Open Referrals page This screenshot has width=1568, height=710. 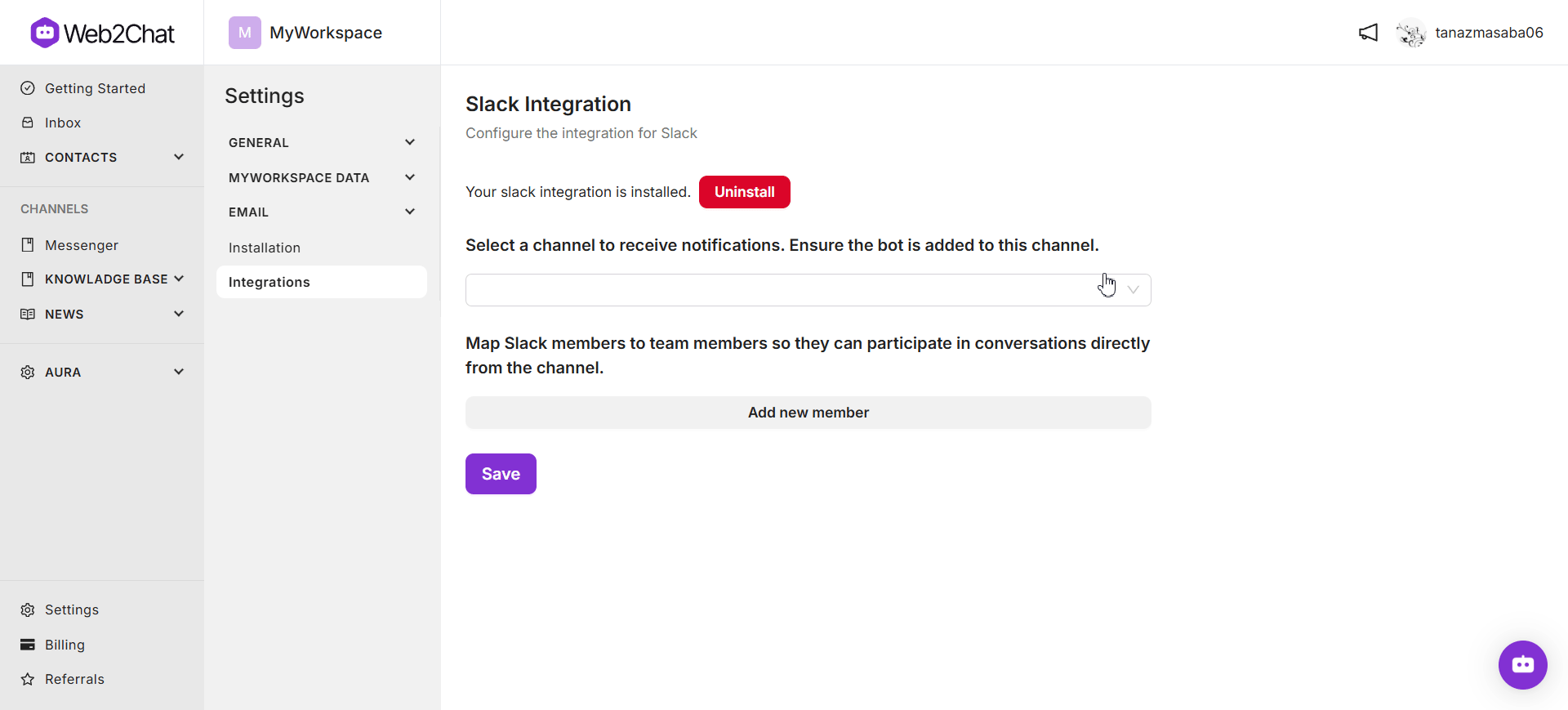click(x=74, y=679)
